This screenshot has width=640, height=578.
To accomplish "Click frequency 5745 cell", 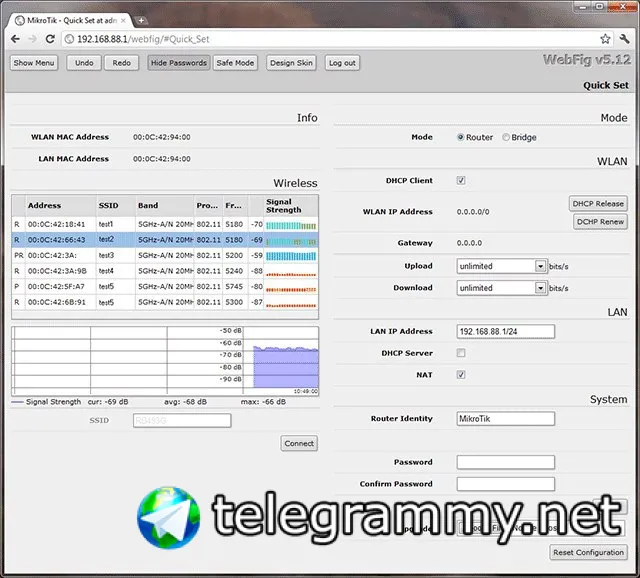I will click(234, 287).
